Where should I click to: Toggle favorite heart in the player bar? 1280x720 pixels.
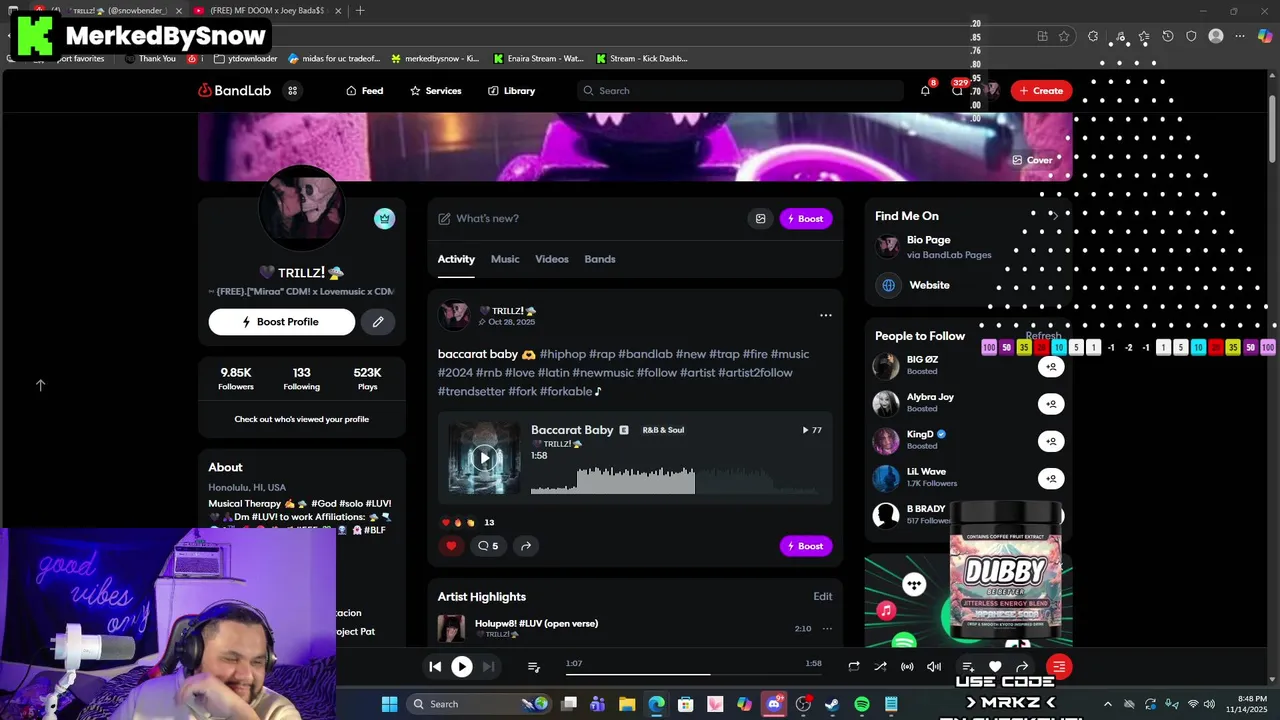click(x=995, y=667)
